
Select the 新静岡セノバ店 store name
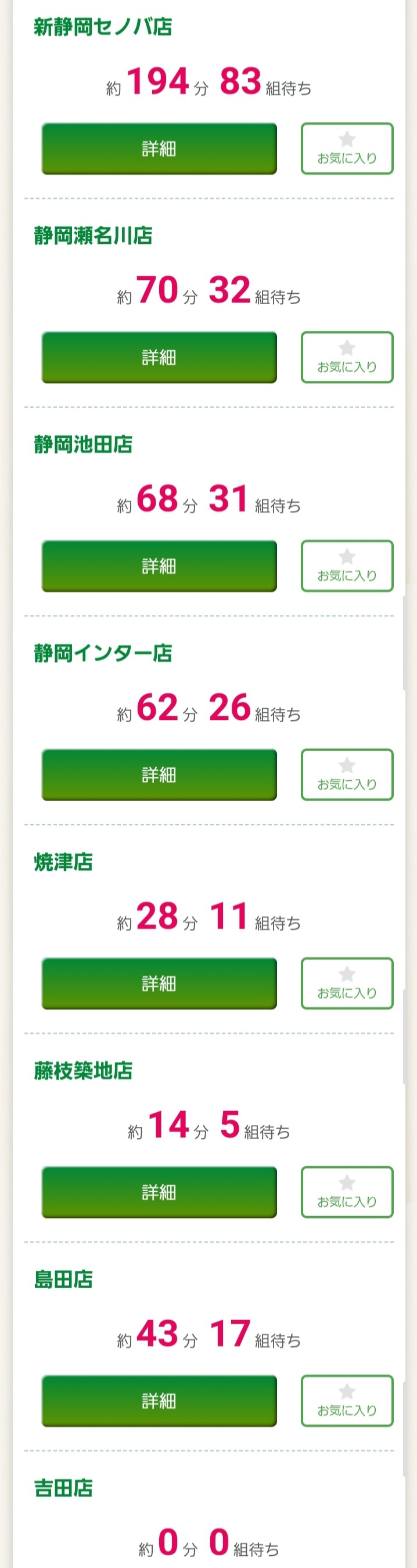(103, 27)
